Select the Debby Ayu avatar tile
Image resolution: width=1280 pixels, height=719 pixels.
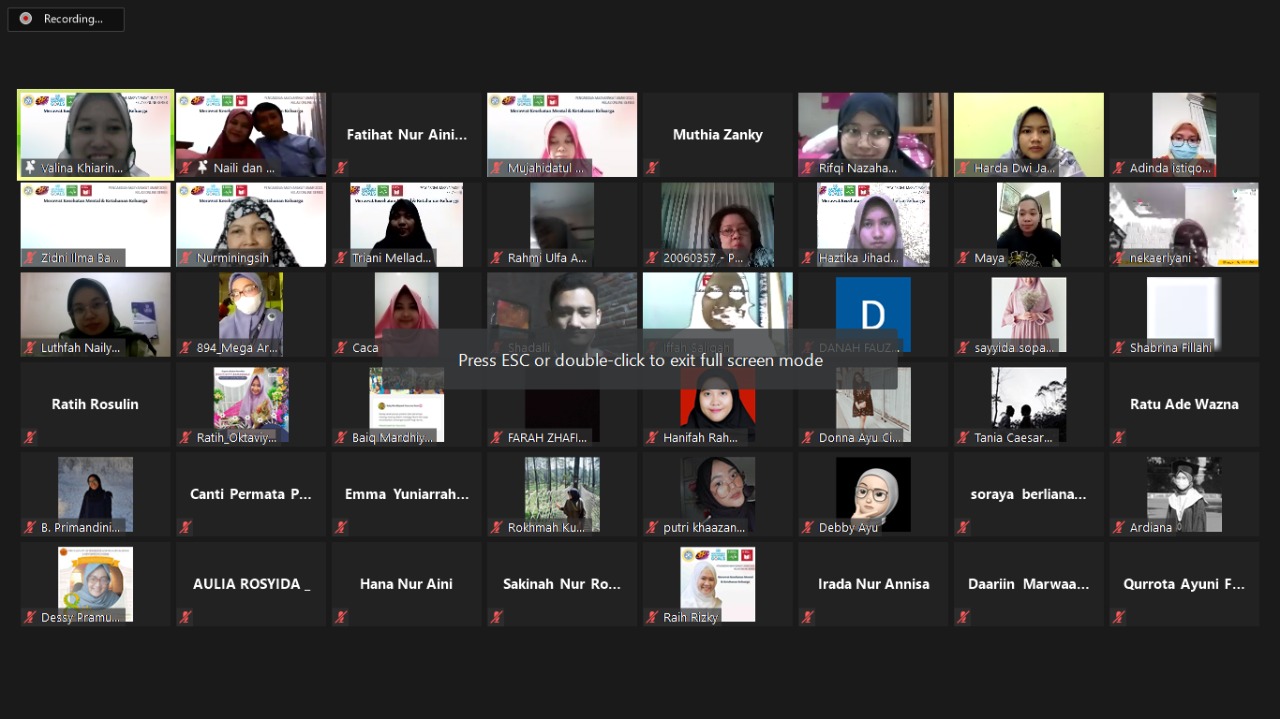[x=873, y=495]
